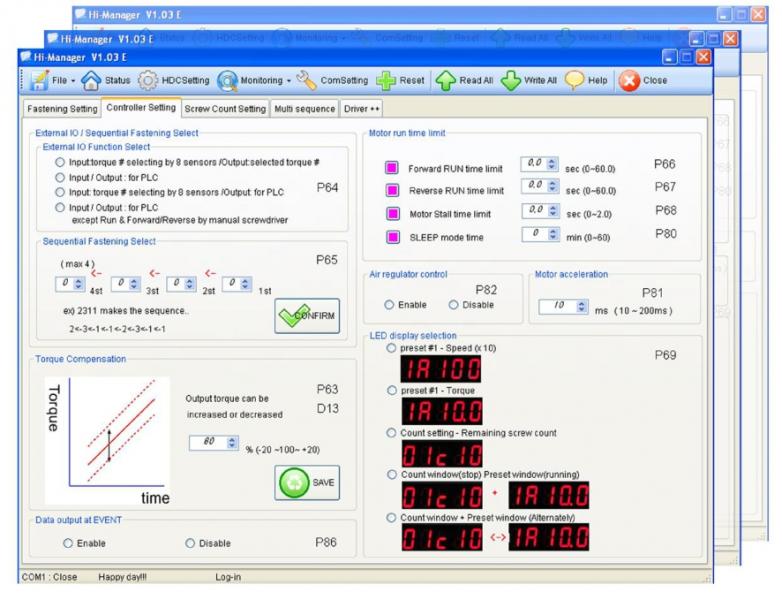Image resolution: width=782 pixels, height=600 pixels.
Task: Open the Status home icon
Action: click(91, 81)
